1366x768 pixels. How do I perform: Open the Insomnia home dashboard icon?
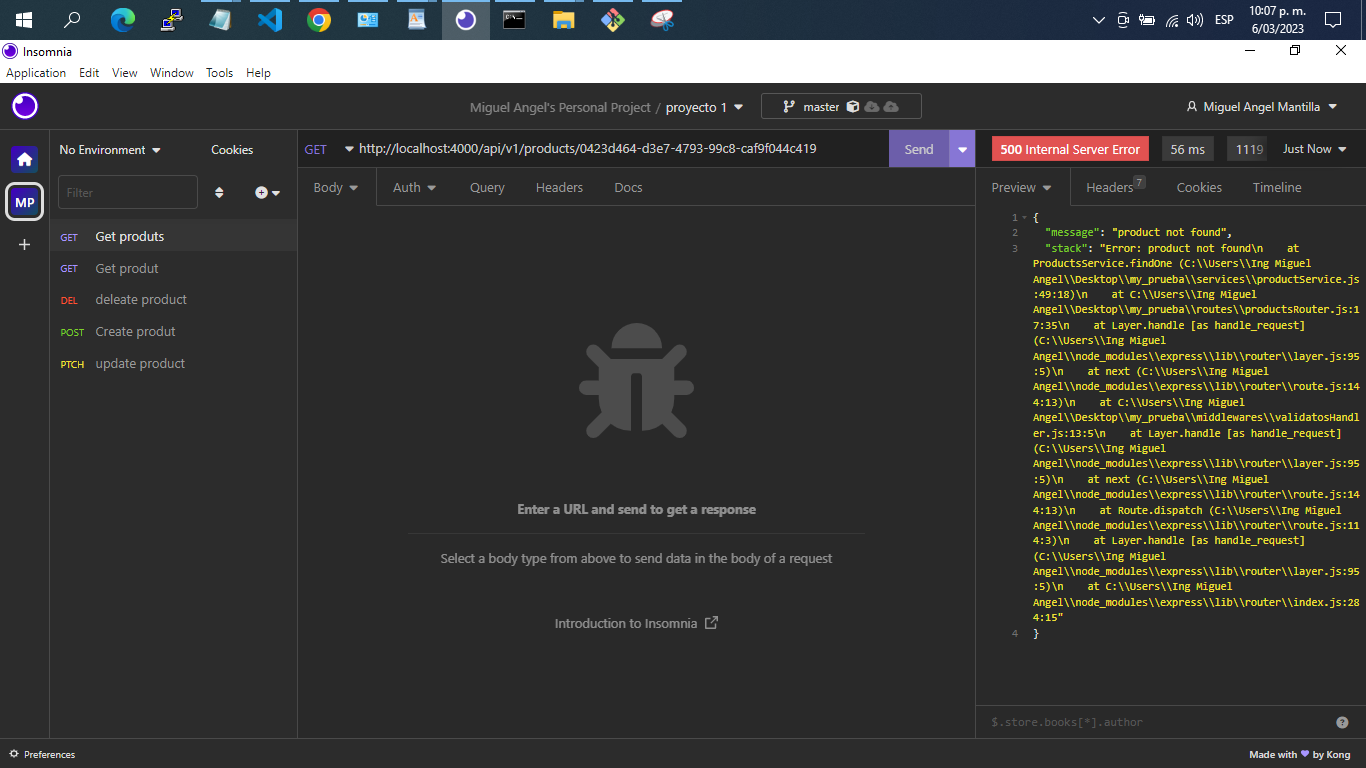click(24, 158)
